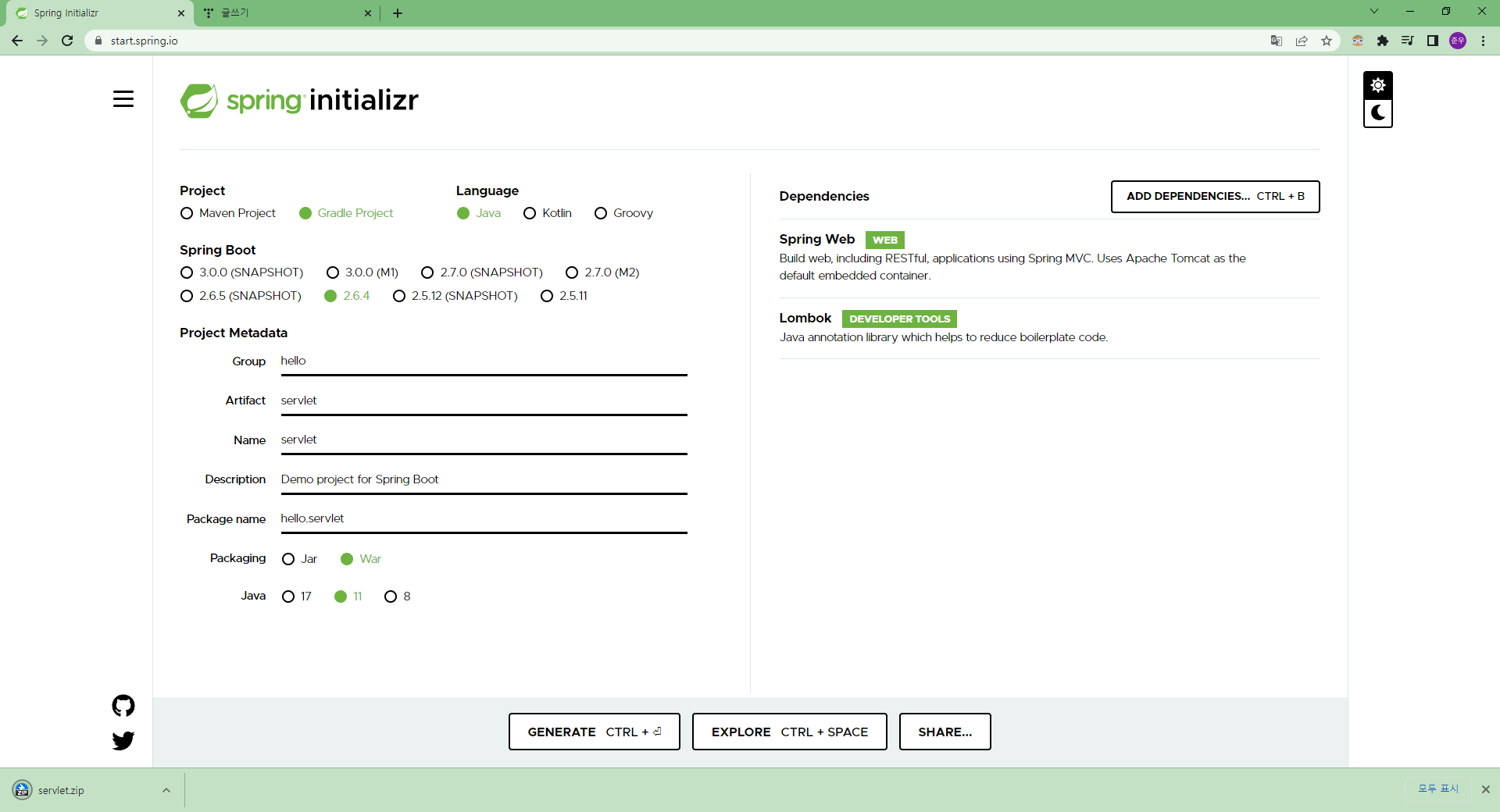Click the Artifact input field
The width and height of the screenshot is (1500, 812).
point(484,401)
